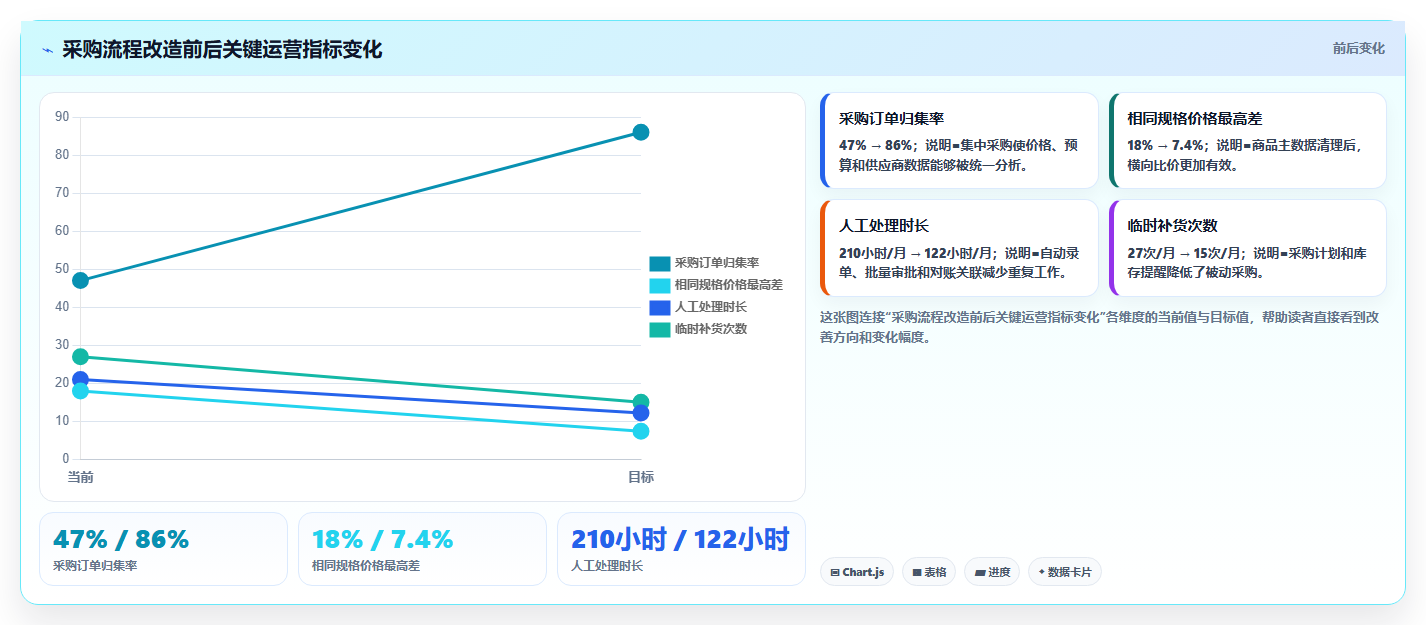Click the dashboard title 采购流程改造前后关键运营指标变化
The height and width of the screenshot is (625, 1426).
click(x=222, y=49)
